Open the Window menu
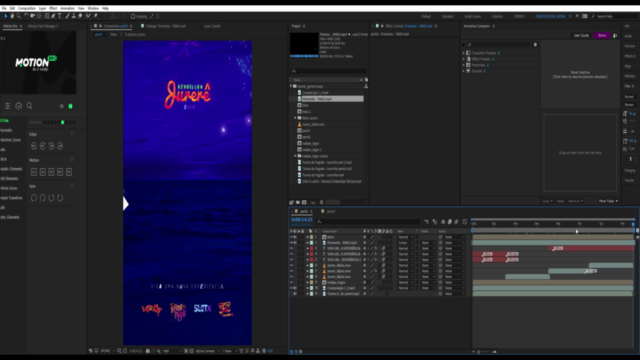 pyautogui.click(x=93, y=8)
